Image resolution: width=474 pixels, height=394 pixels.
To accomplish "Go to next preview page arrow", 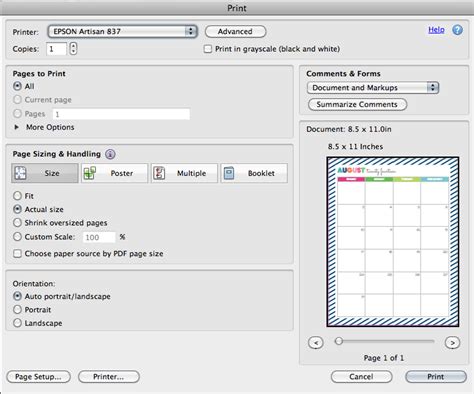I will [452, 342].
